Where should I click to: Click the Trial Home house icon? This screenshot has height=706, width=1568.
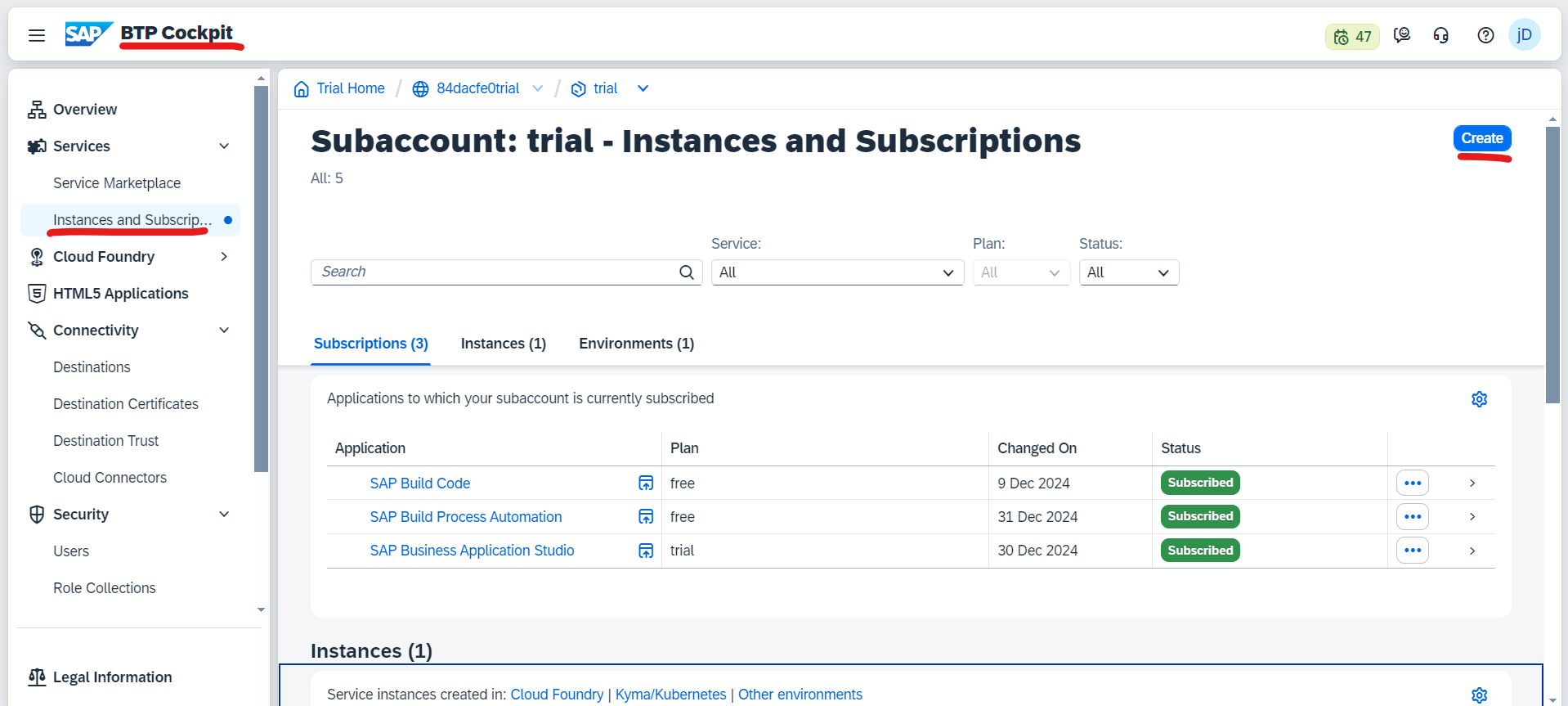[x=302, y=88]
